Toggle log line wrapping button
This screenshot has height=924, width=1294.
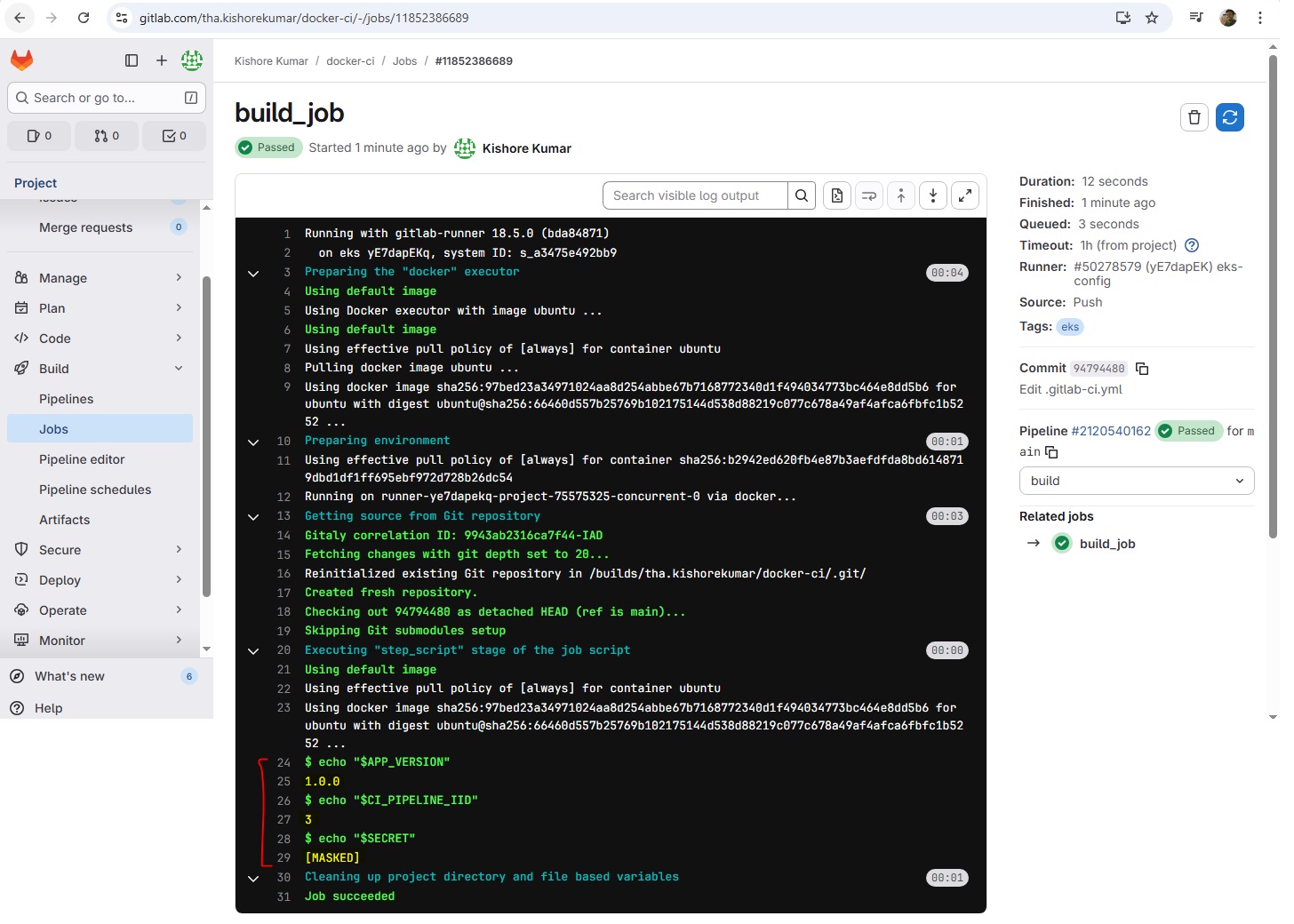pos(868,195)
